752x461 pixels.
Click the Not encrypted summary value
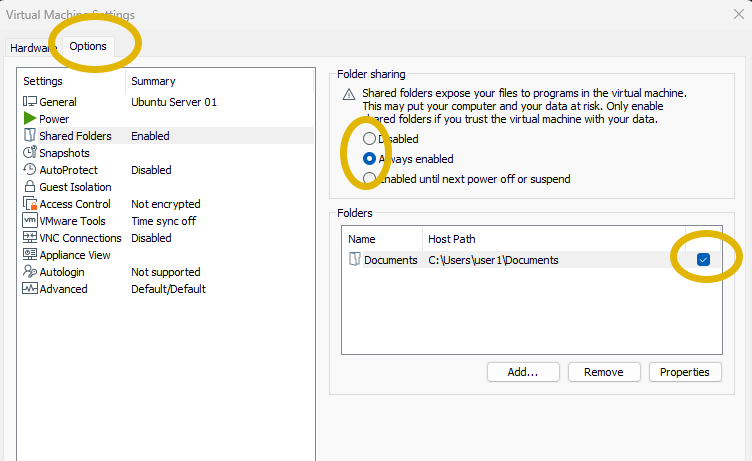[x=166, y=204]
